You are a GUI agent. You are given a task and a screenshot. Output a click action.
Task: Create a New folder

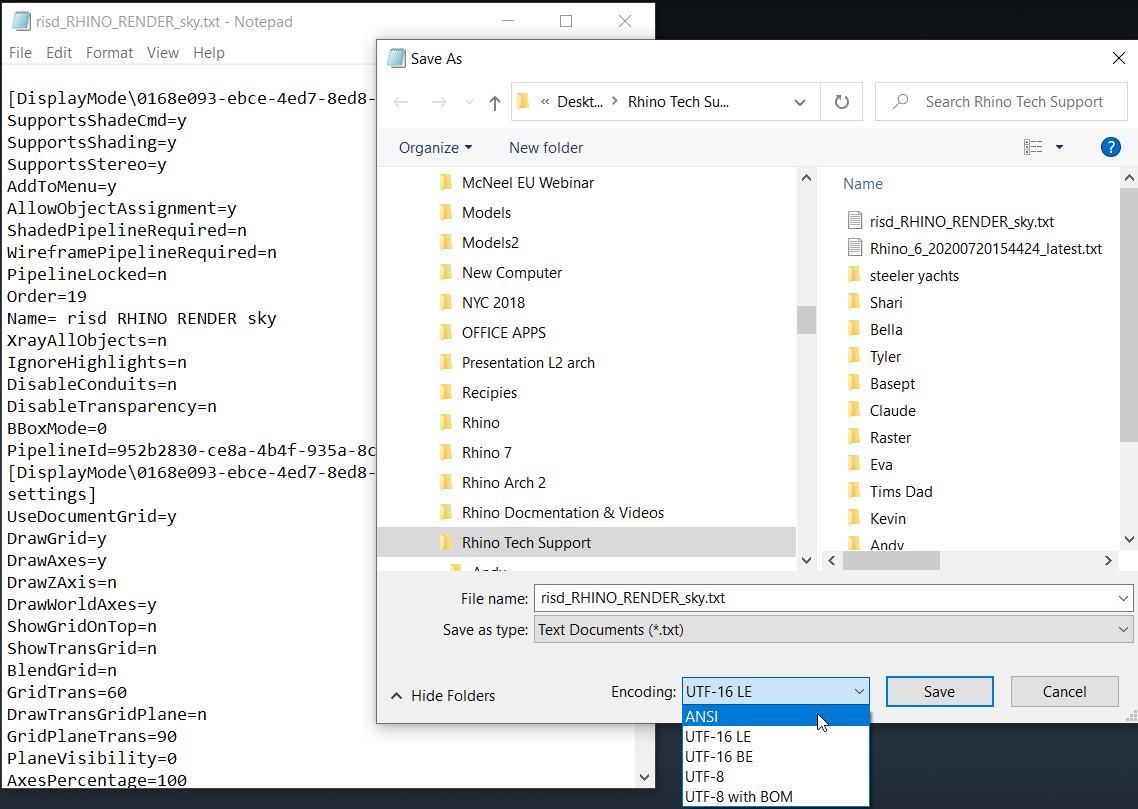tap(546, 147)
